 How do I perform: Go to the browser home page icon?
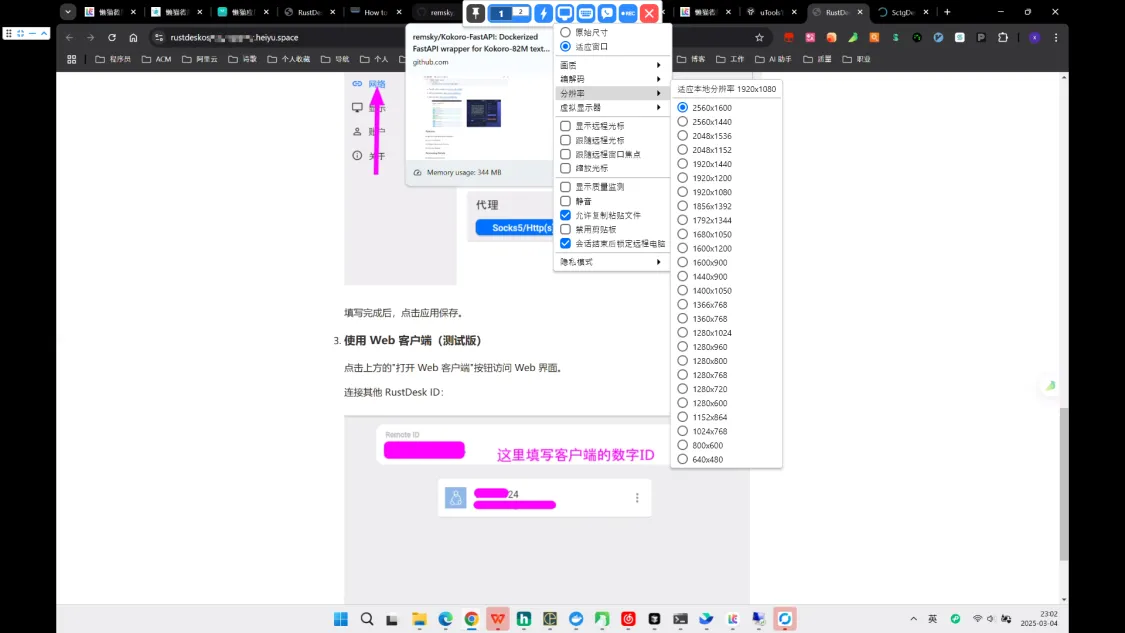[x=133, y=37]
